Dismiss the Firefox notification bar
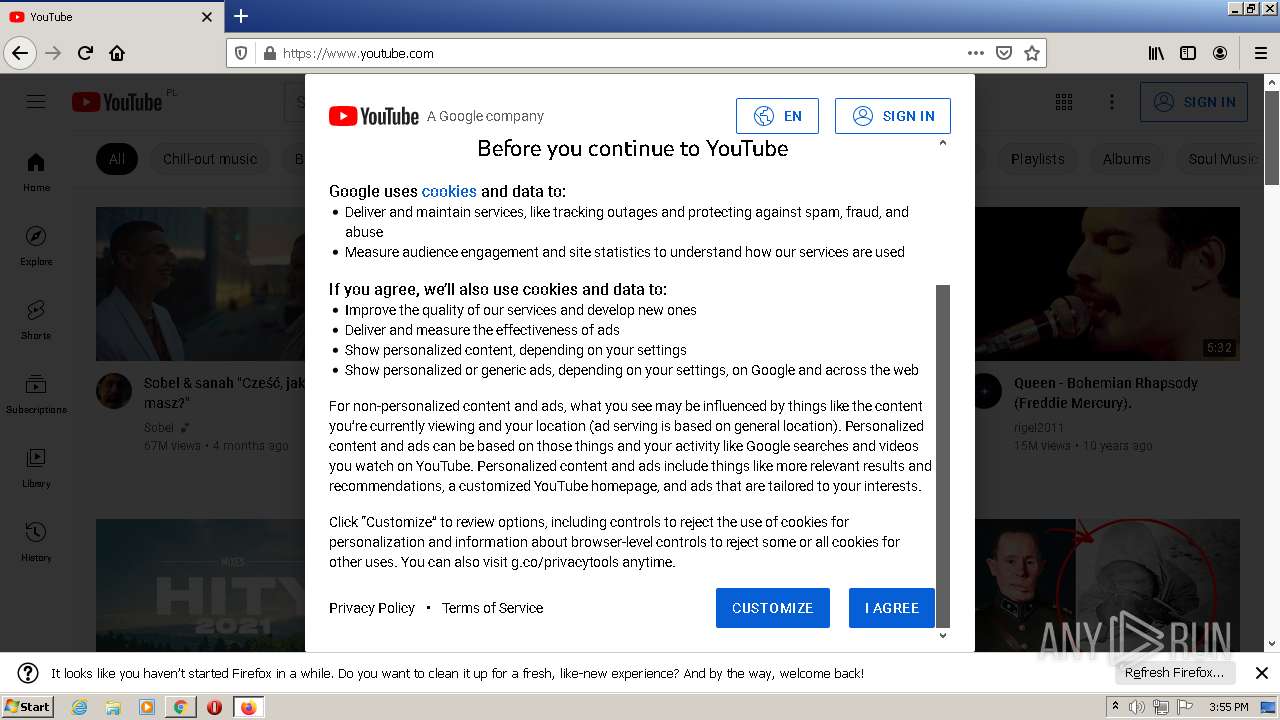The image size is (1280, 720). click(x=1262, y=673)
